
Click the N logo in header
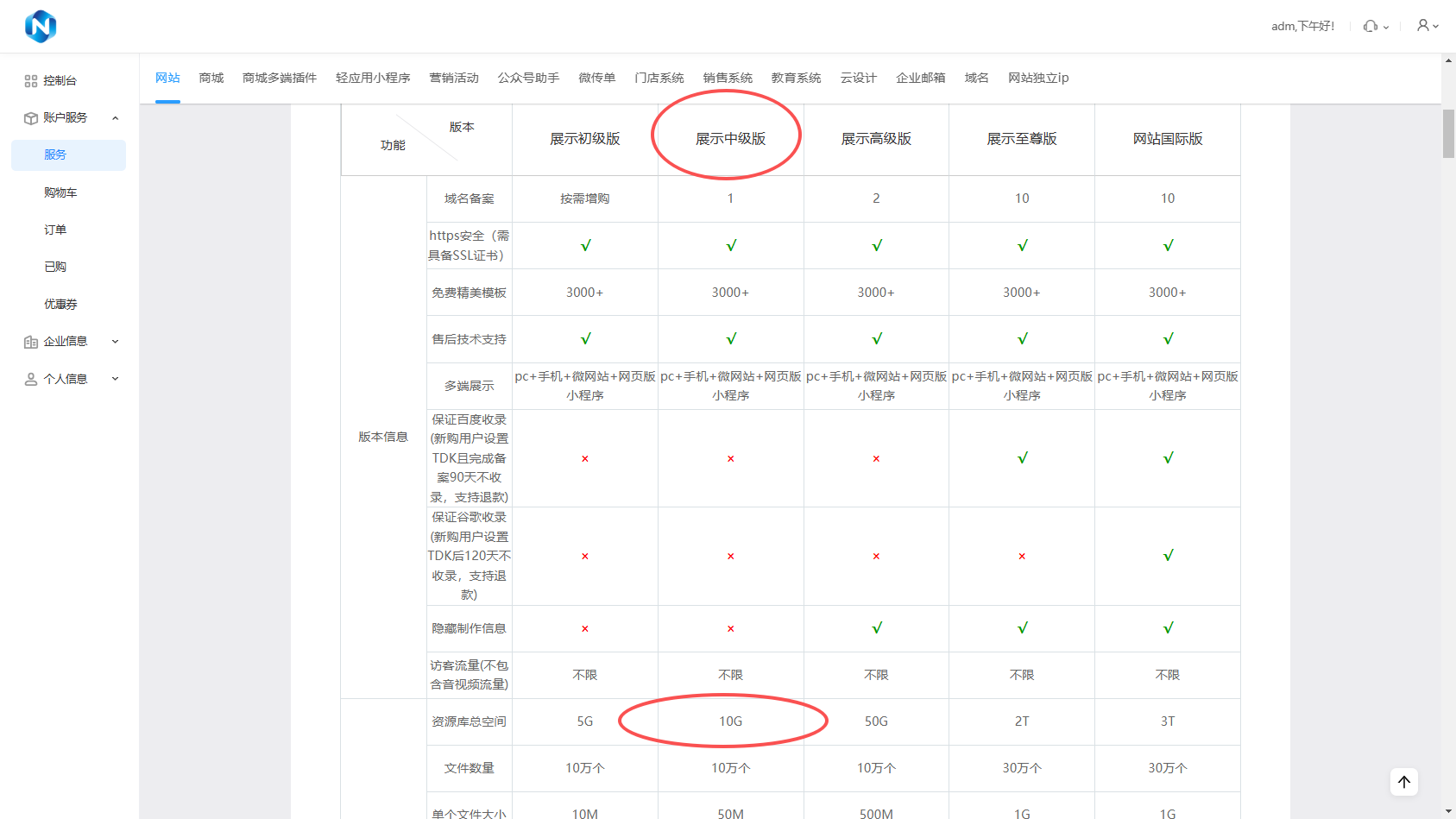click(41, 27)
